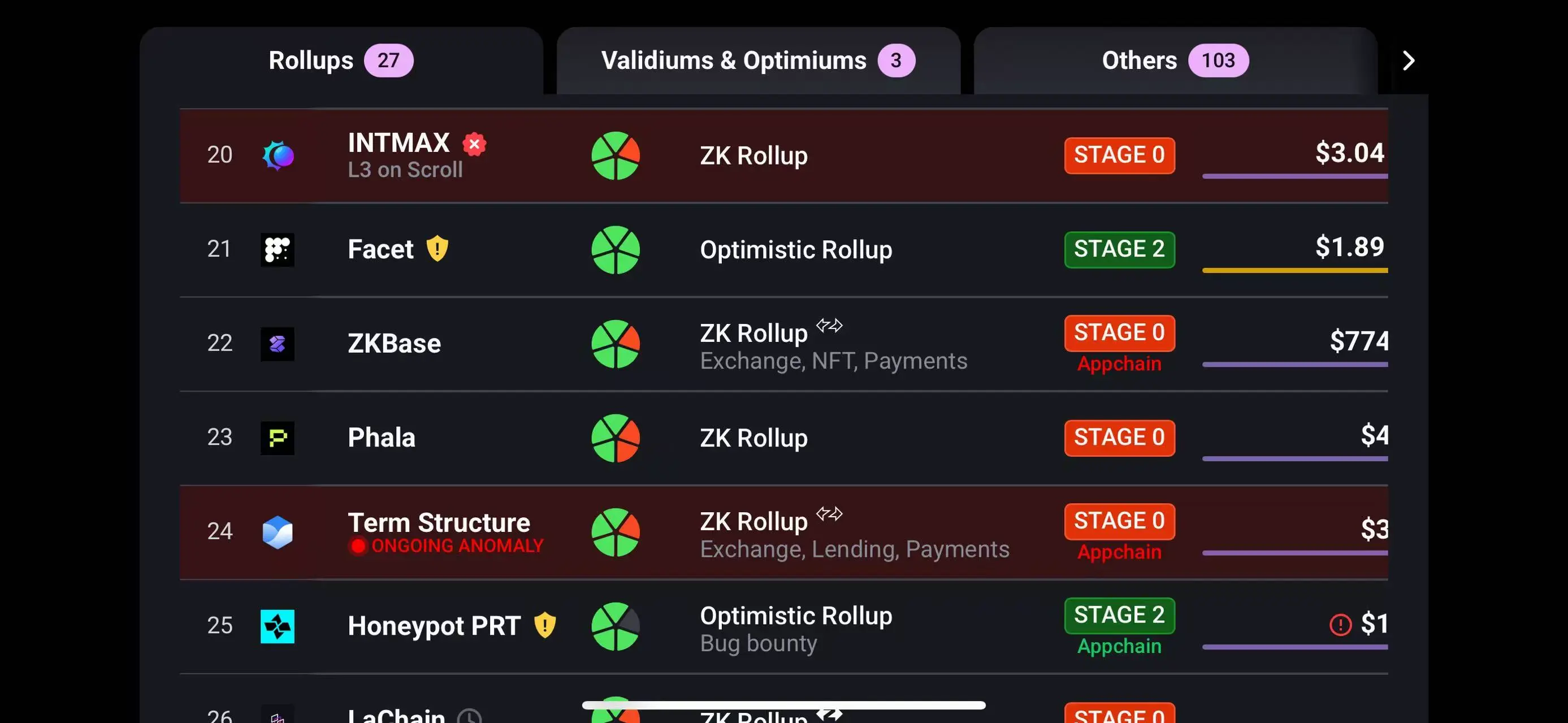The height and width of the screenshot is (723, 1568).
Task: Open the Validiums & Optimiums tab
Action: (759, 60)
